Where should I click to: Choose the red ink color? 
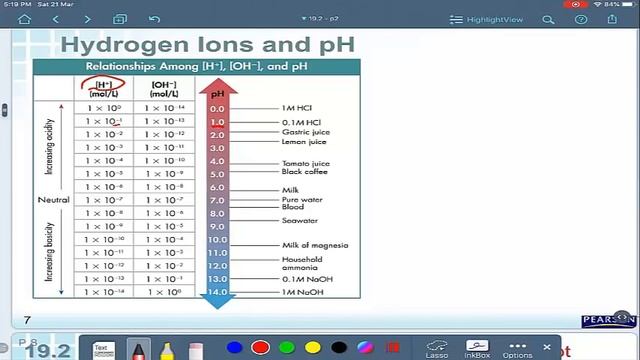pos(260,347)
